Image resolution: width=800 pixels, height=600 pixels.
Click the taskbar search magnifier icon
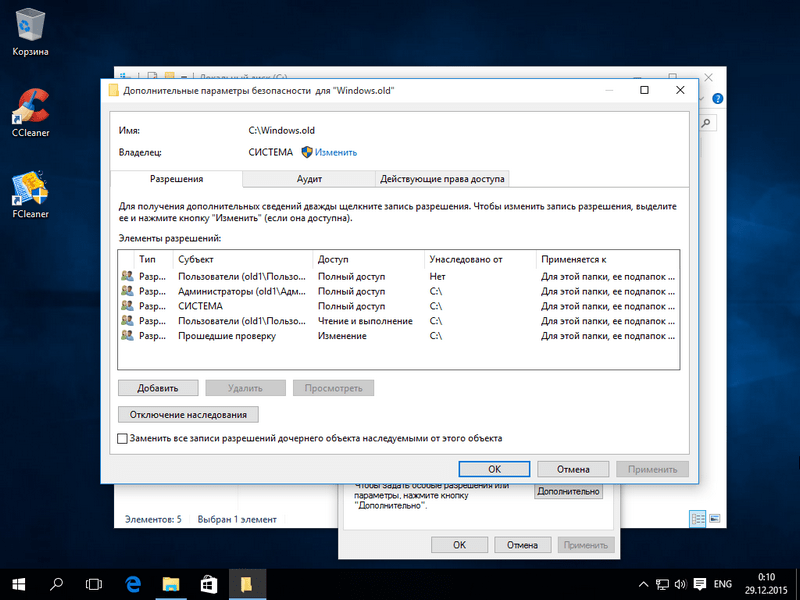click(57, 582)
